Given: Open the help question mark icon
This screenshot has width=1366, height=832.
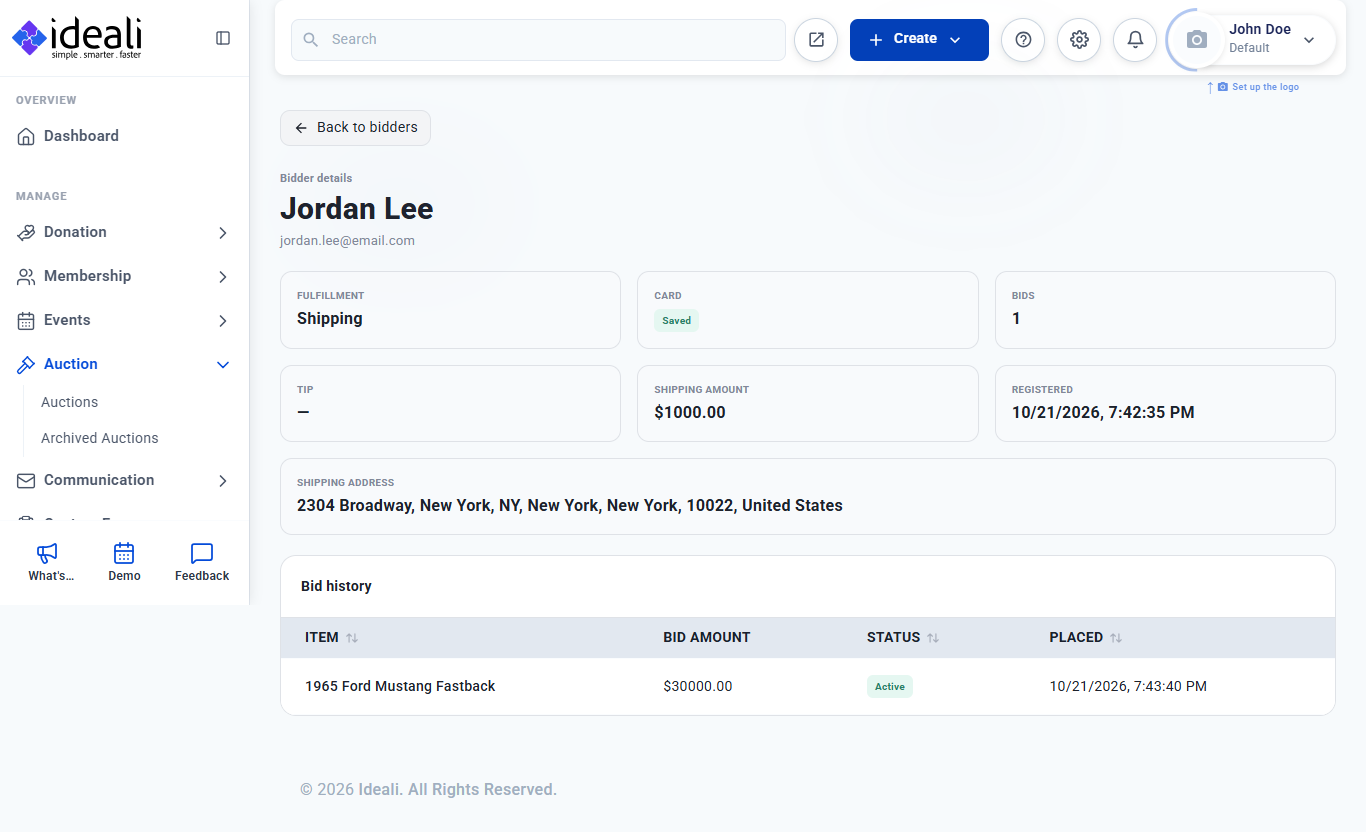Looking at the screenshot, I should tap(1023, 40).
